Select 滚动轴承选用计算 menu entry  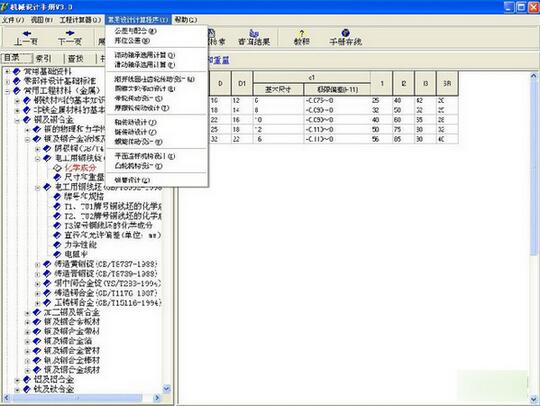point(145,55)
